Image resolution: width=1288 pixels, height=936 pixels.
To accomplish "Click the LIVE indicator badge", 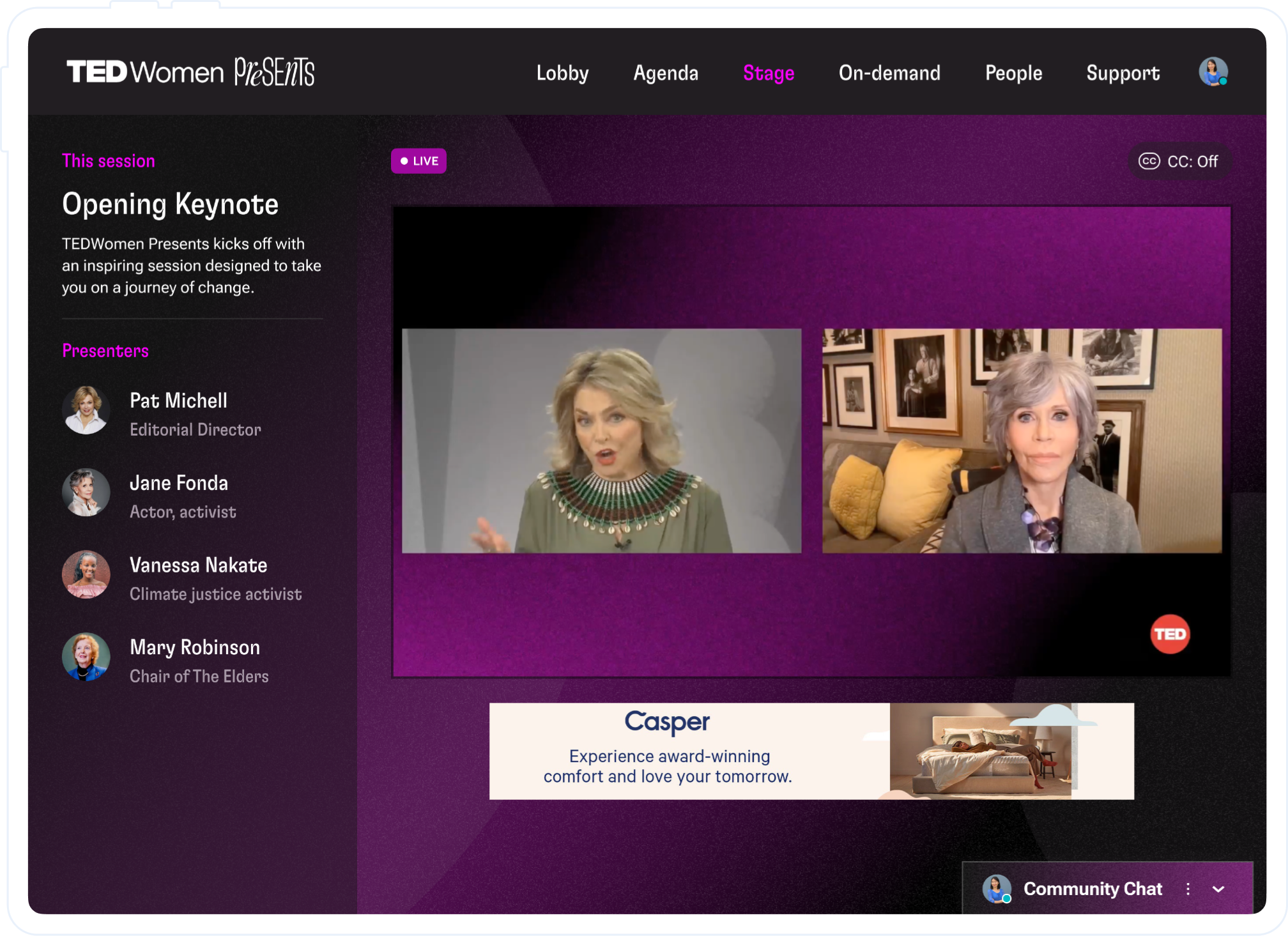I will tap(418, 161).
